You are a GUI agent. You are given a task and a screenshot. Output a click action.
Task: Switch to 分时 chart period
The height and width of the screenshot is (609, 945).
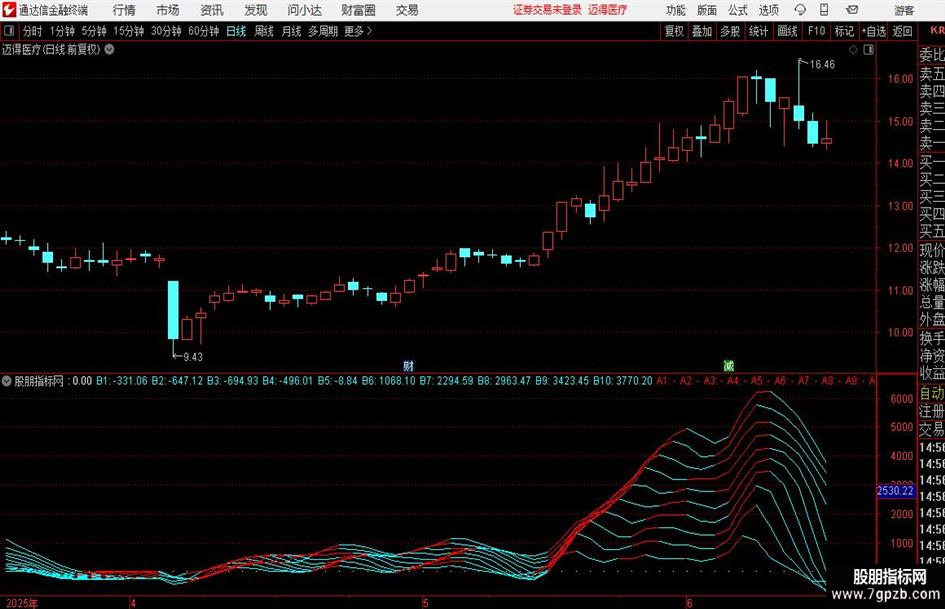(x=32, y=31)
